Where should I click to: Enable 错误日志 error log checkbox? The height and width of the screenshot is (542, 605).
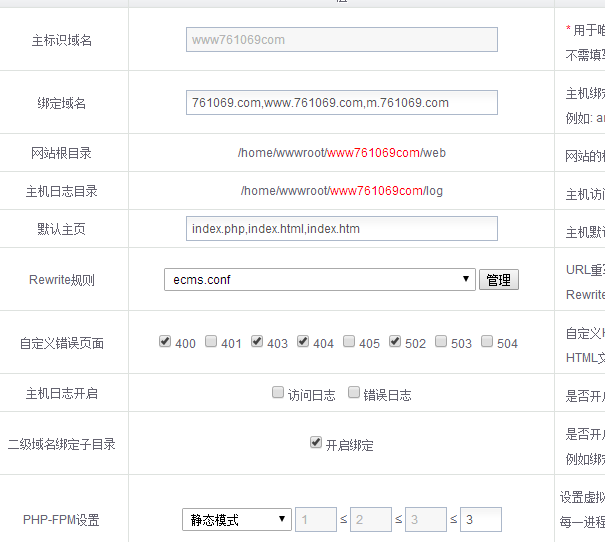[x=354, y=393]
